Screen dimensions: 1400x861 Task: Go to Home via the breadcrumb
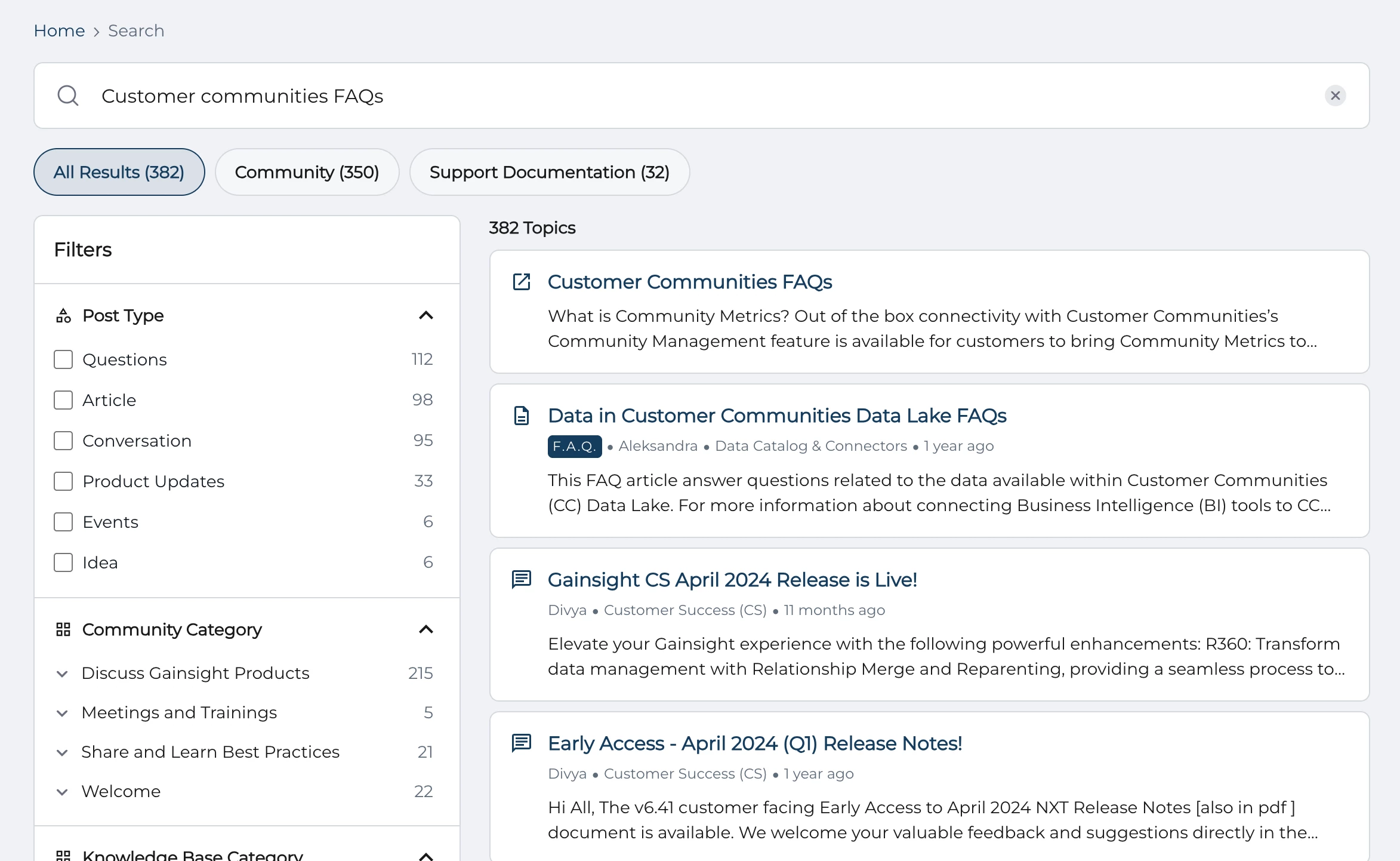59,30
